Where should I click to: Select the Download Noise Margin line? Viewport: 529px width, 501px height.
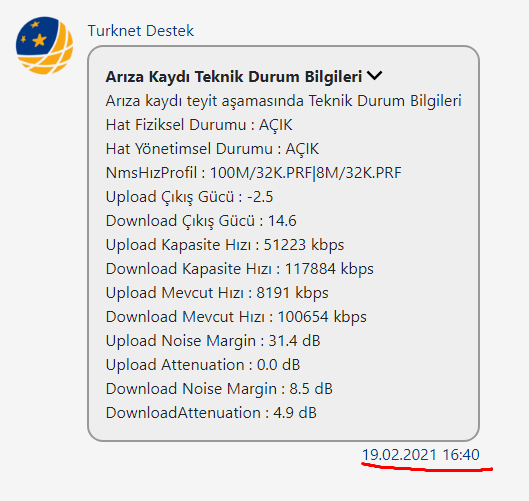[x=219, y=389]
